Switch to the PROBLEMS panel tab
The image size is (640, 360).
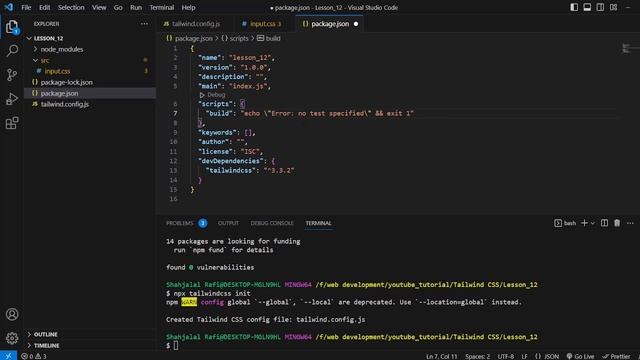[x=180, y=223]
